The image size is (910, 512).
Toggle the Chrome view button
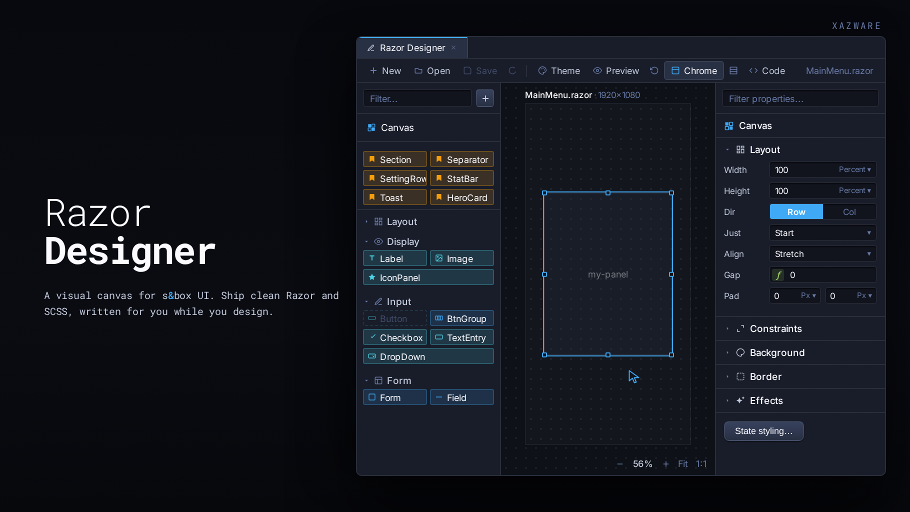[694, 71]
